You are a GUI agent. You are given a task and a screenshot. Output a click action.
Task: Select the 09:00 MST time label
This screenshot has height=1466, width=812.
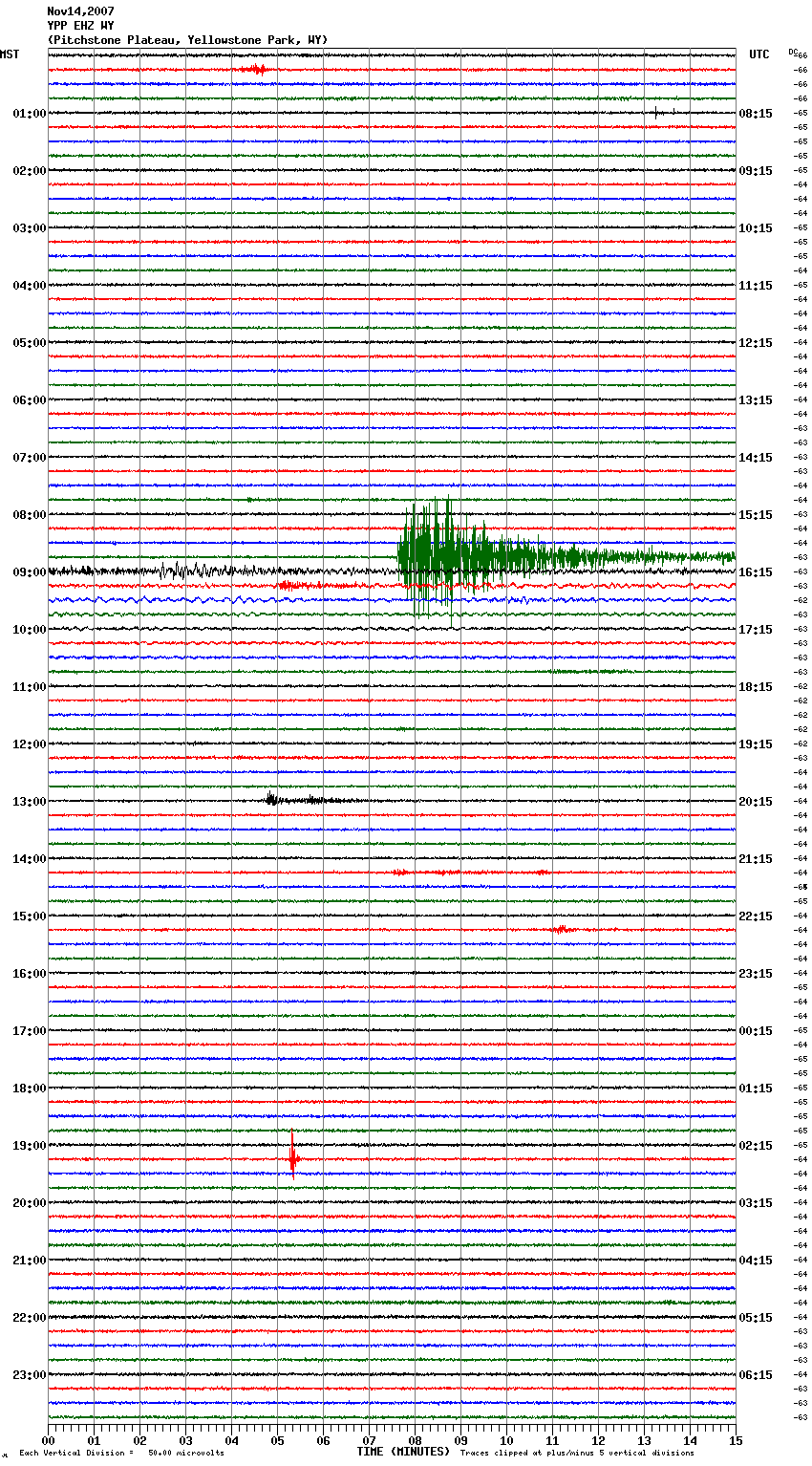pyautogui.click(x=30, y=572)
